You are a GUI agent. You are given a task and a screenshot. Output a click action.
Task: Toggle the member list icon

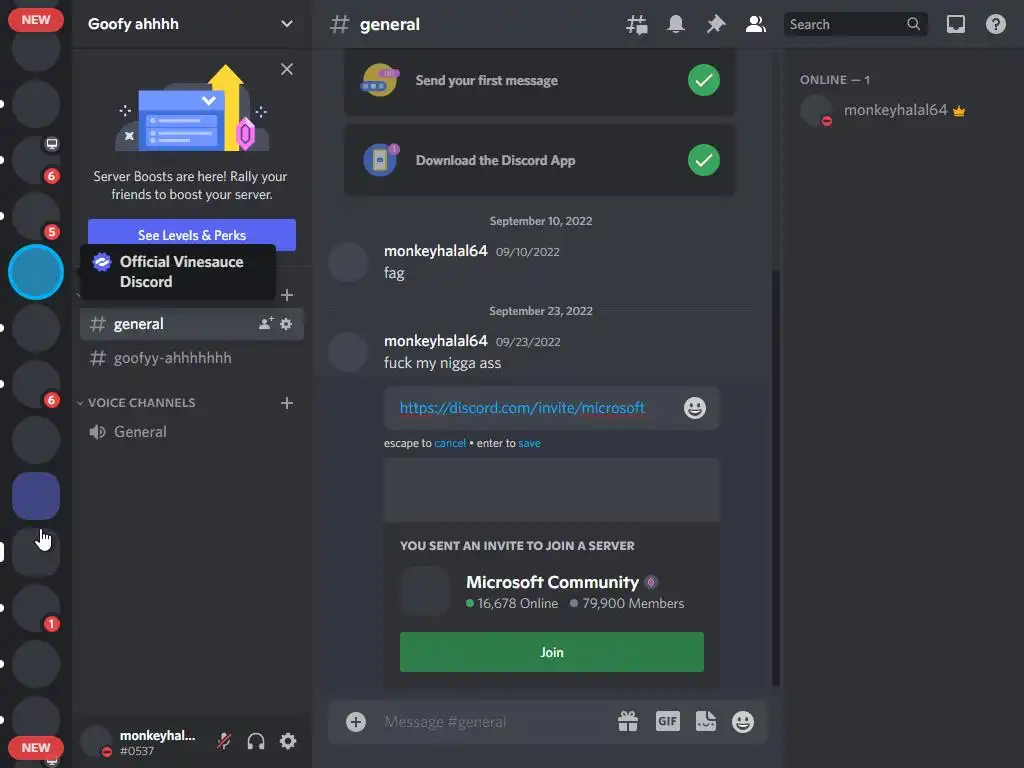[756, 25]
